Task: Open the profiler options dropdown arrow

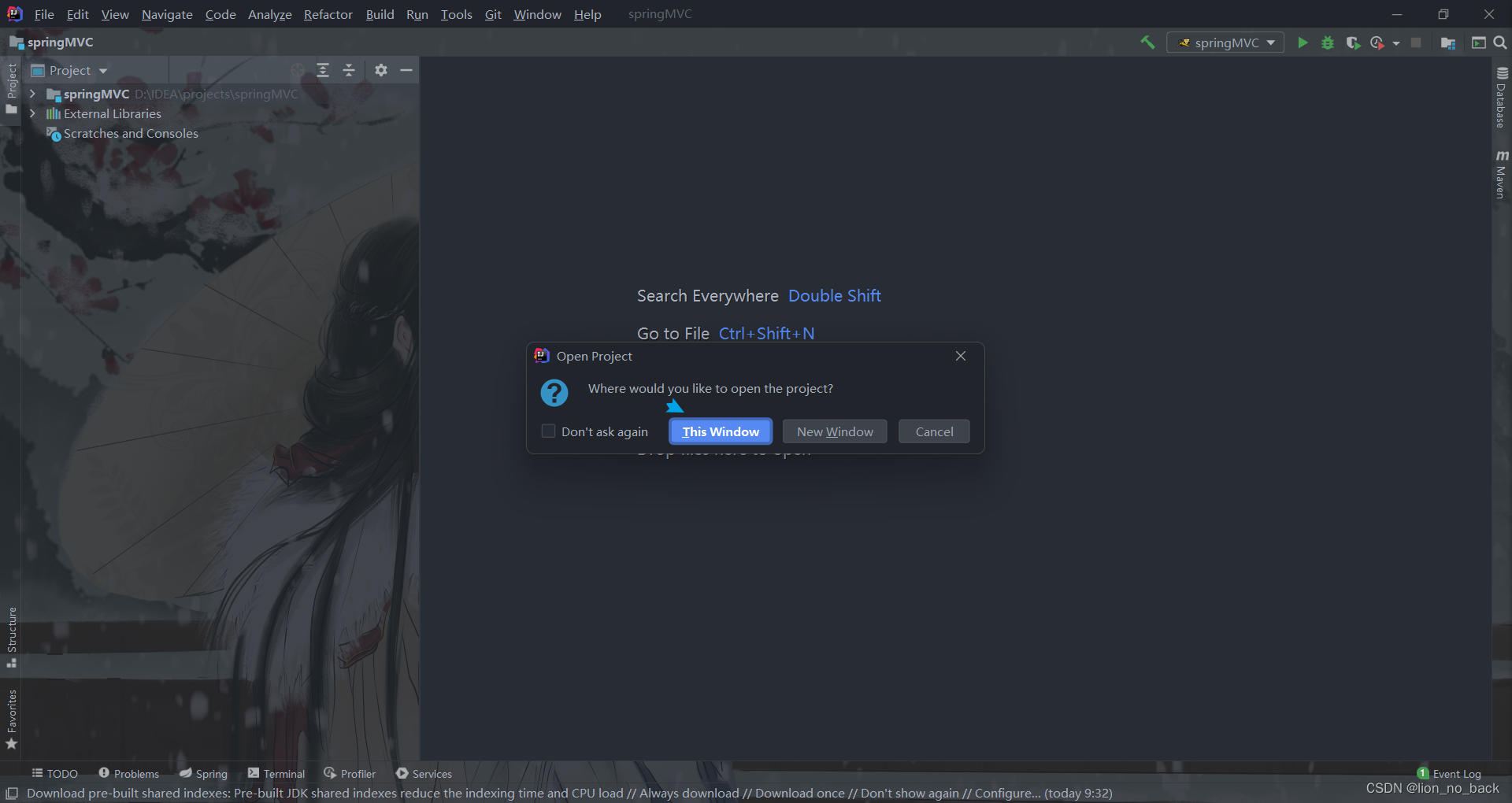Action: click(x=1396, y=43)
